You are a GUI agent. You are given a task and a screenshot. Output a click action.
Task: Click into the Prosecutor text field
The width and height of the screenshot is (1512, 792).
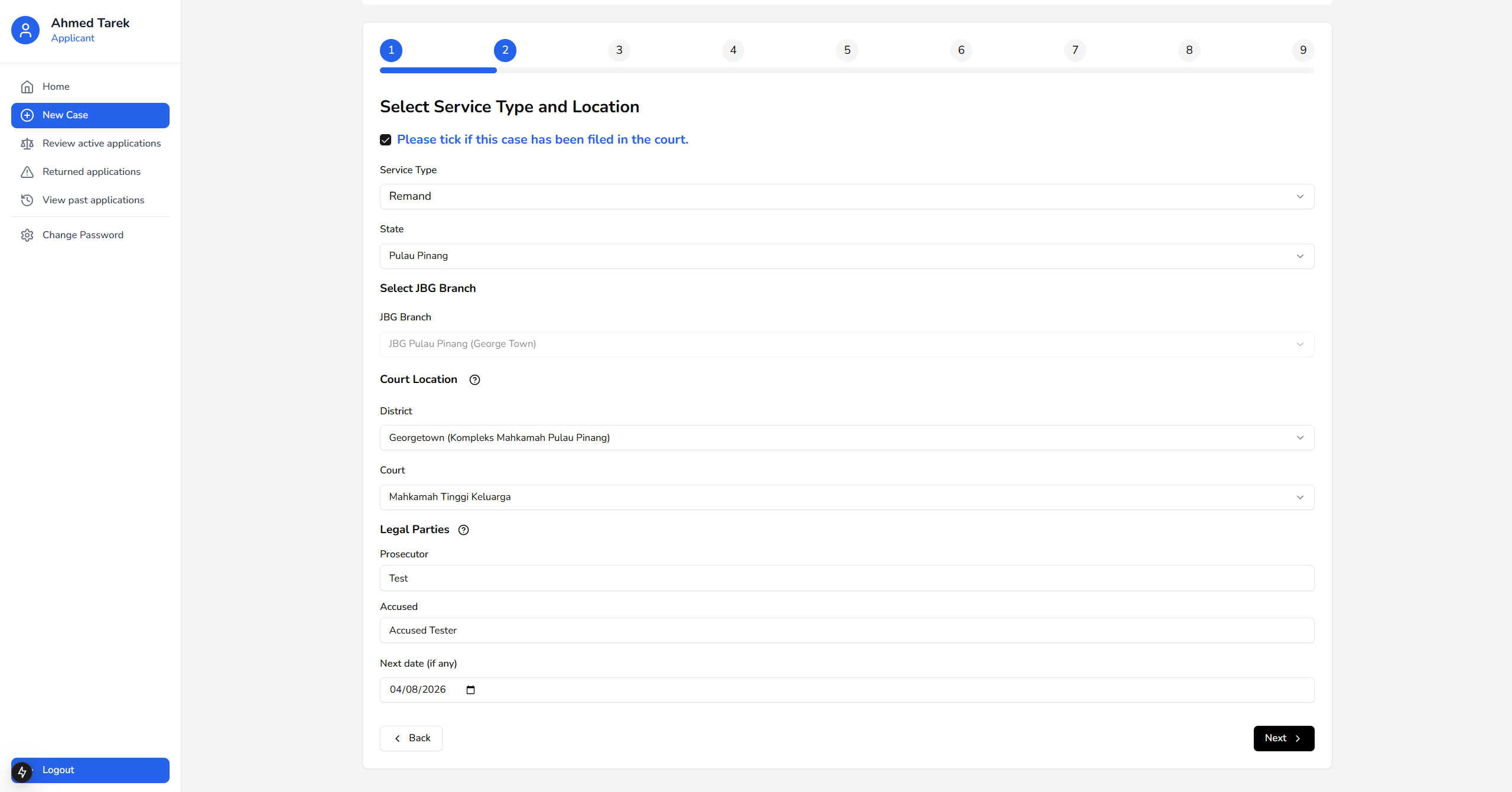pyautogui.click(x=846, y=578)
